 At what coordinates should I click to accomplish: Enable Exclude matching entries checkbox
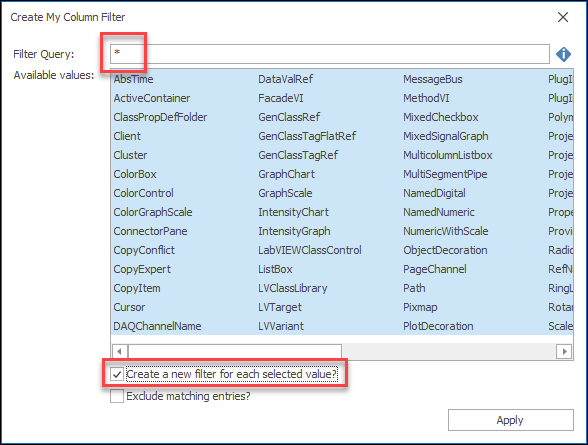point(117,396)
